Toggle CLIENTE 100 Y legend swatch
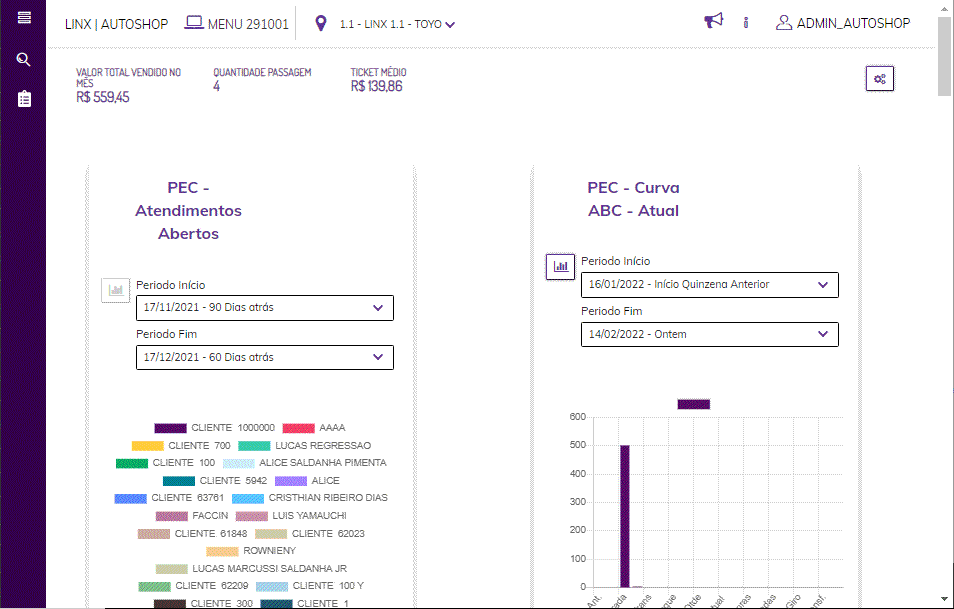This screenshot has height=609, width=954. [x=272, y=586]
